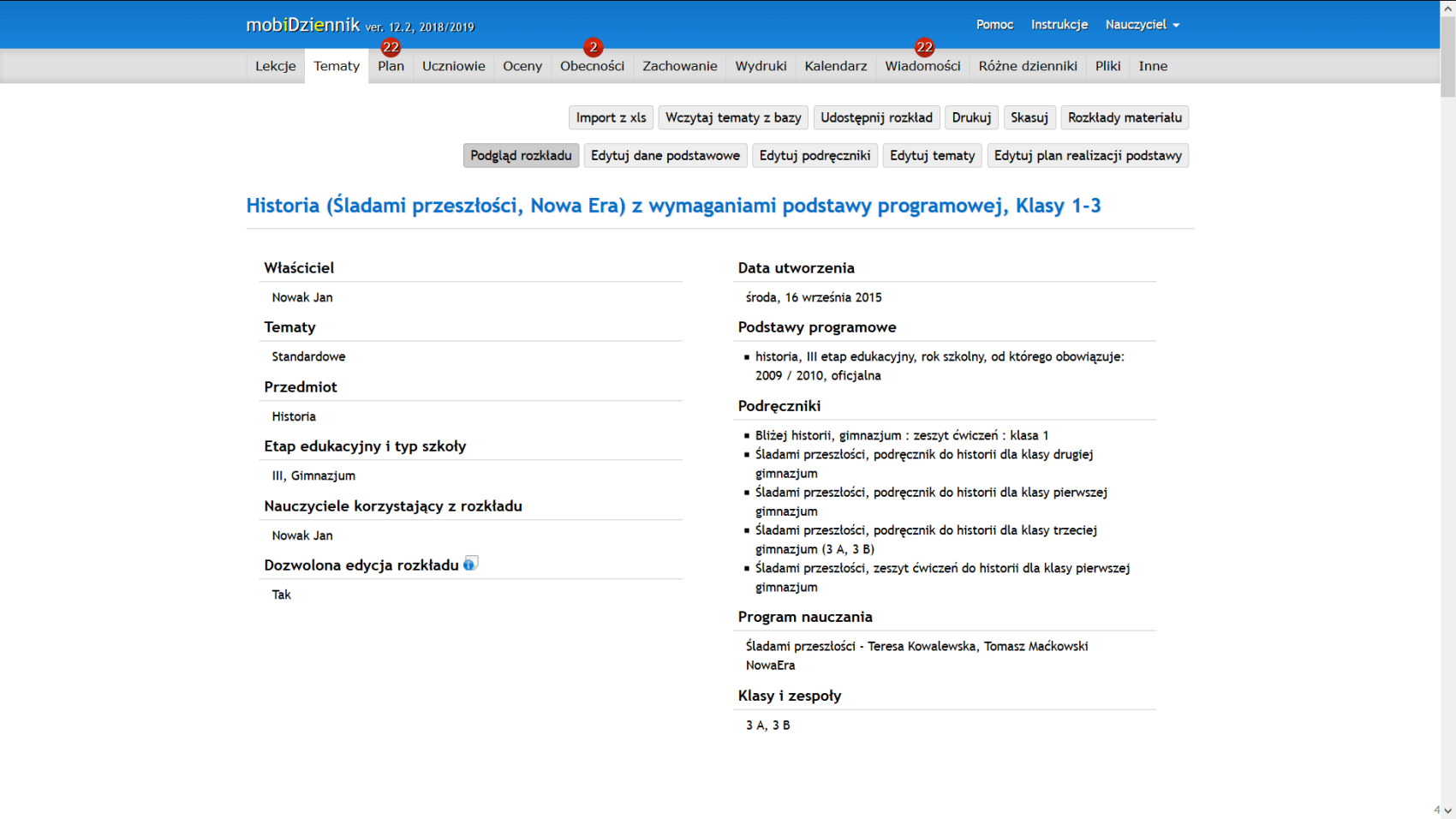Open the Wydruki tab

(761, 66)
